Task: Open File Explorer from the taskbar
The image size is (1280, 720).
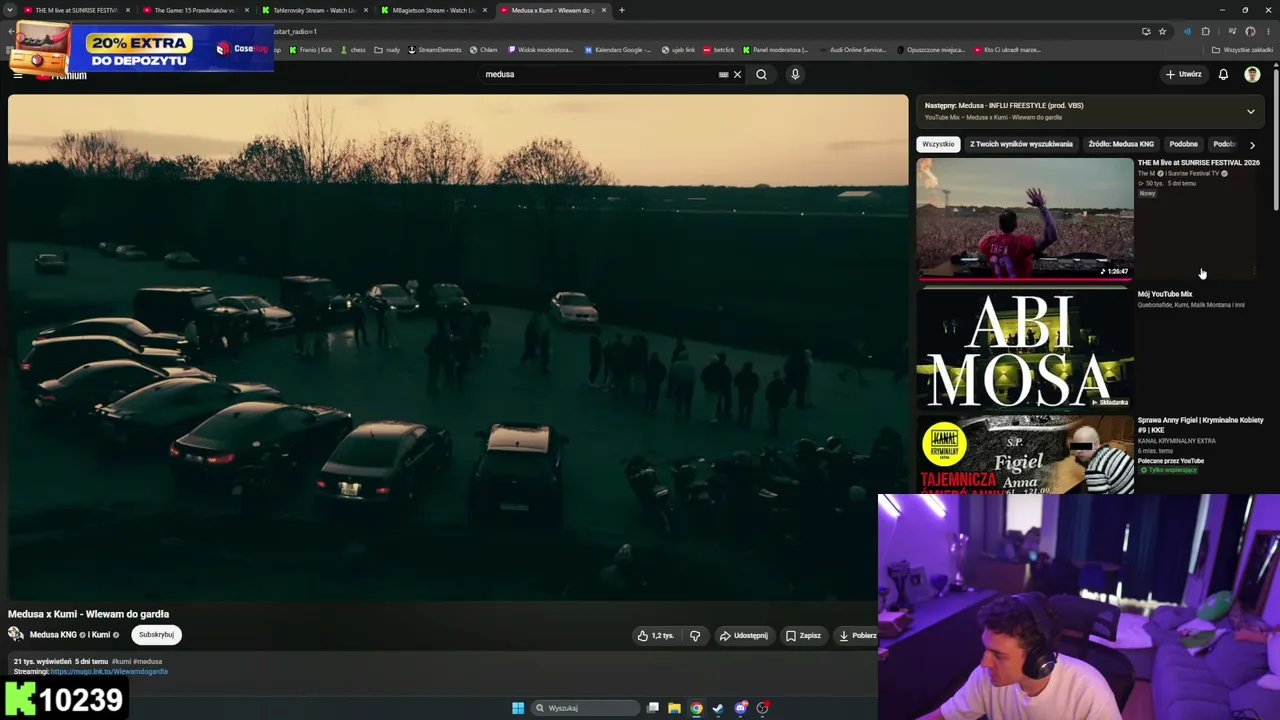Action: [674, 708]
